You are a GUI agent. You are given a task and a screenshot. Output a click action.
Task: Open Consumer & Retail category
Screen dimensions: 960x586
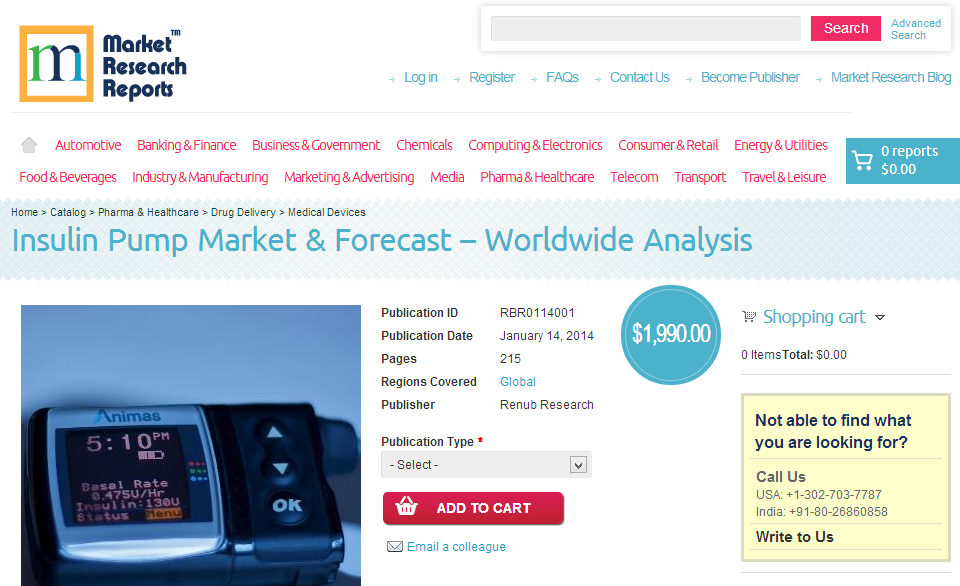(668, 145)
